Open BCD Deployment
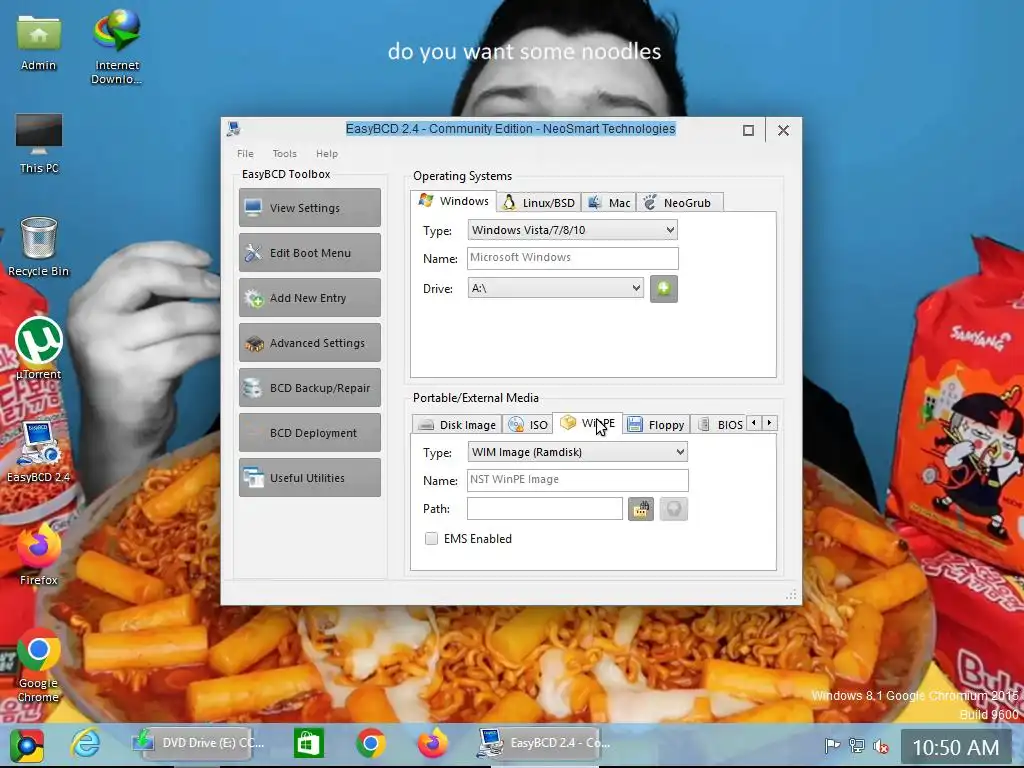 310,433
